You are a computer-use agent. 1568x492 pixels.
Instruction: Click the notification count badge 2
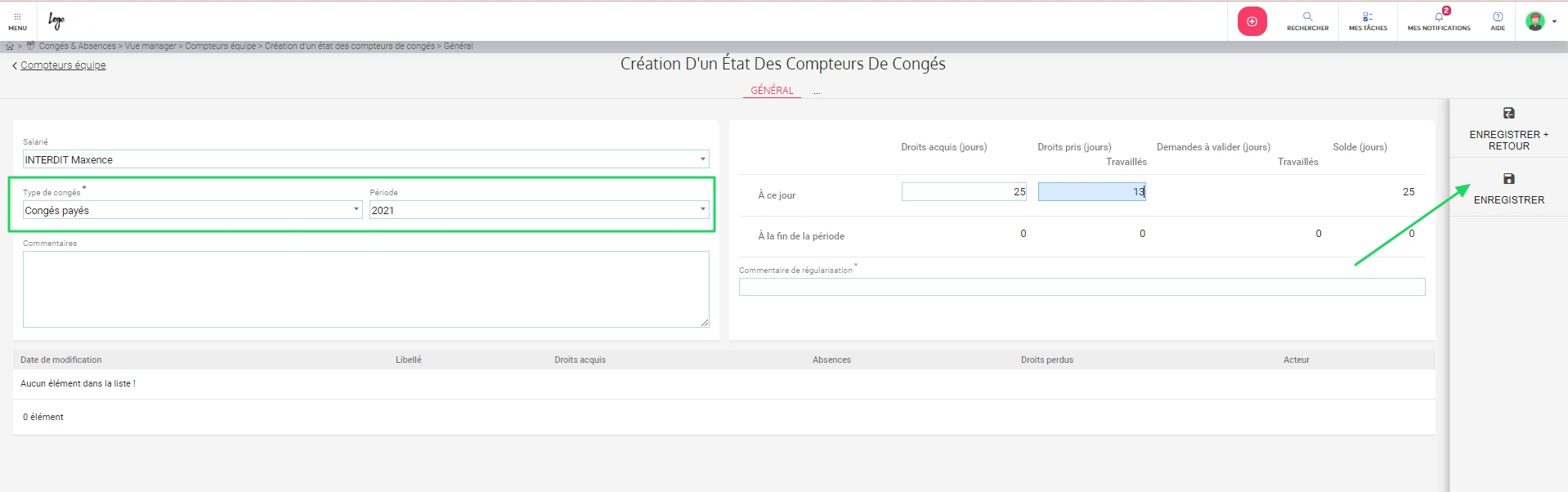point(1446,11)
